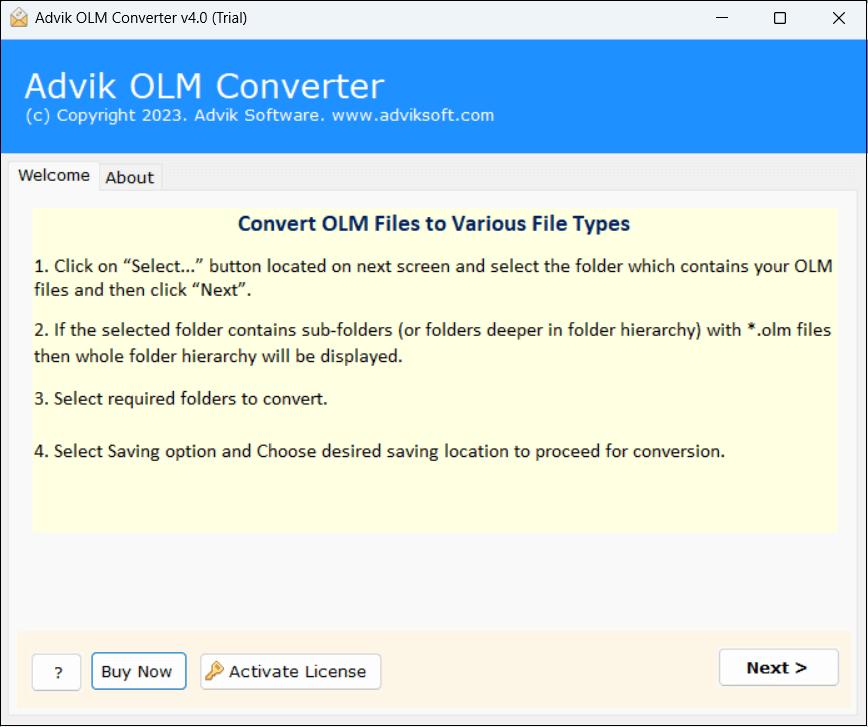Click step 3 'Select required folders to convert'
Image resolution: width=868 pixels, height=727 pixels.
pos(181,398)
